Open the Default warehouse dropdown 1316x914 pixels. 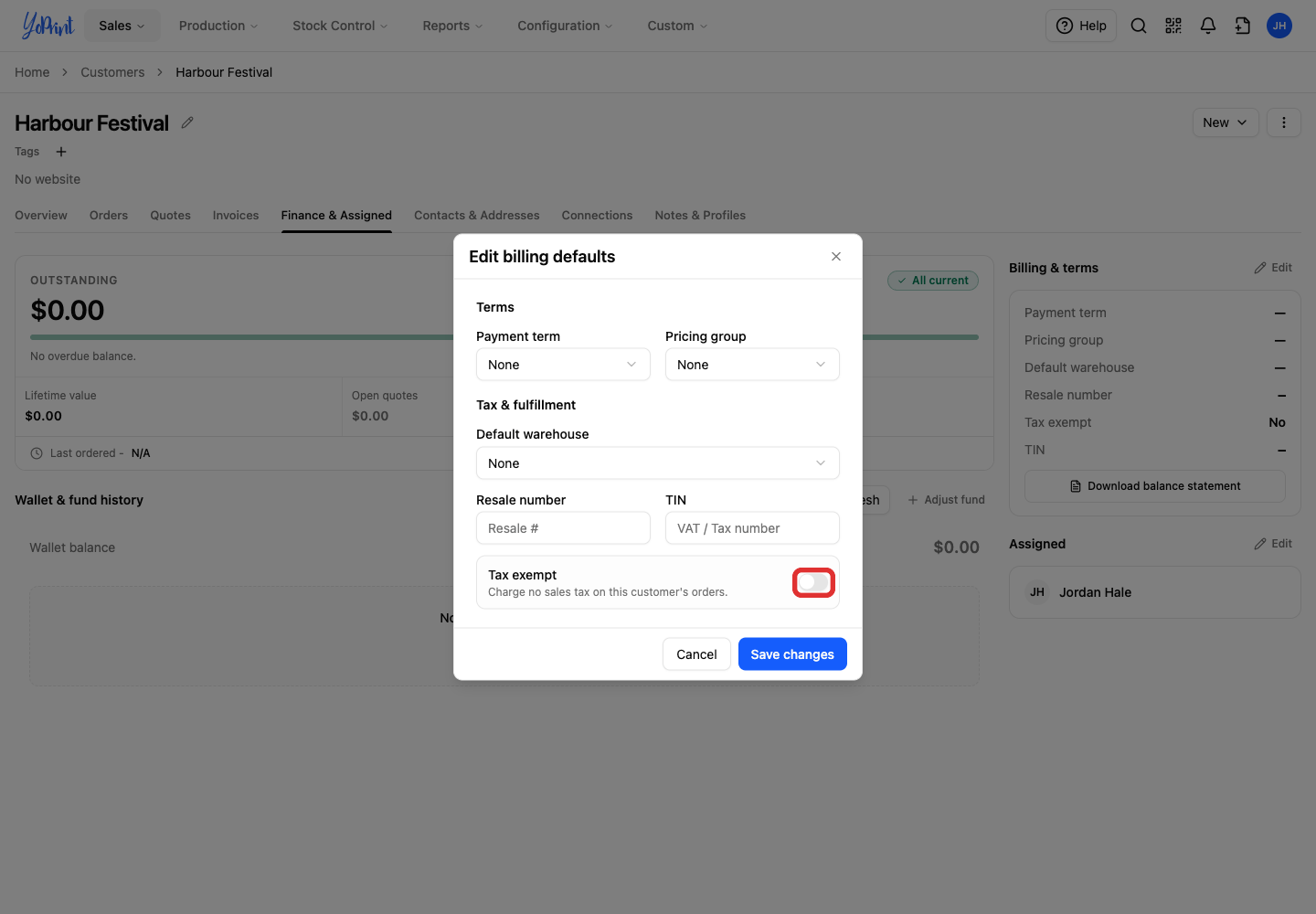pos(658,463)
